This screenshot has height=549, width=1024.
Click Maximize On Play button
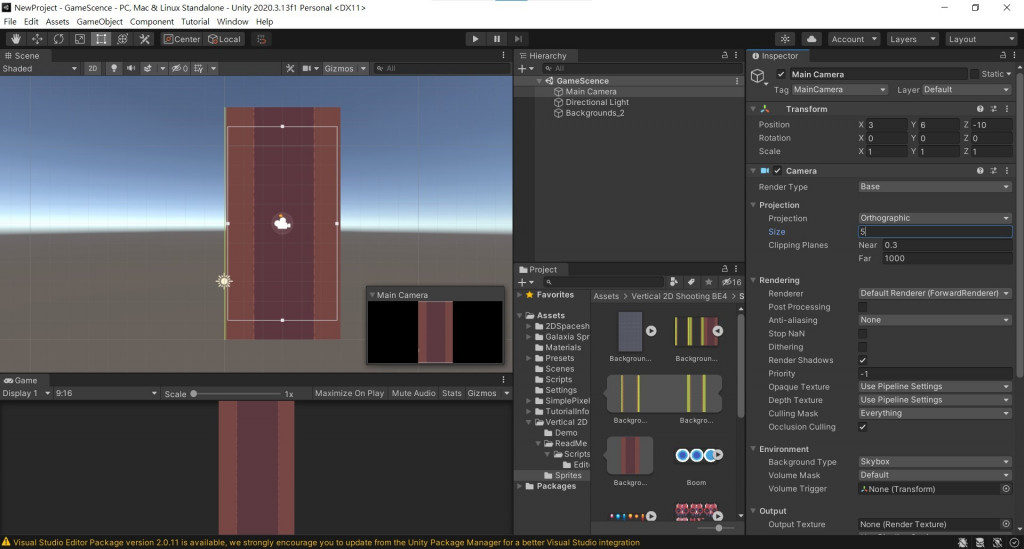[349, 393]
